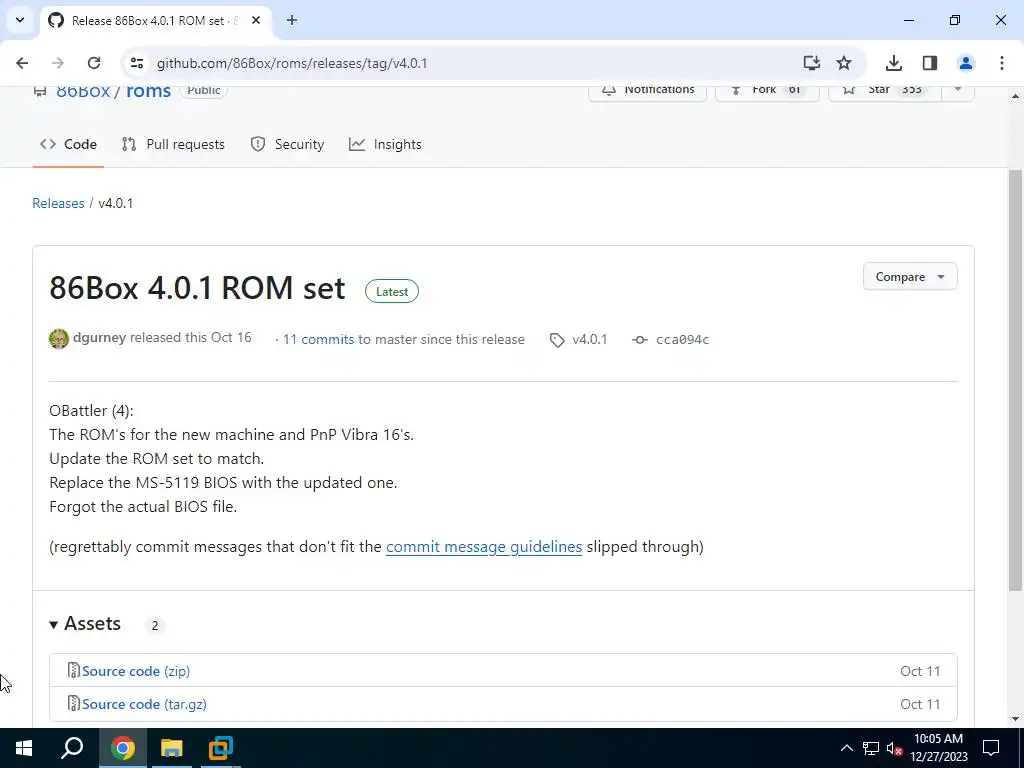
Task: Expand the star lists dropdown arrow
Action: pos(958,91)
